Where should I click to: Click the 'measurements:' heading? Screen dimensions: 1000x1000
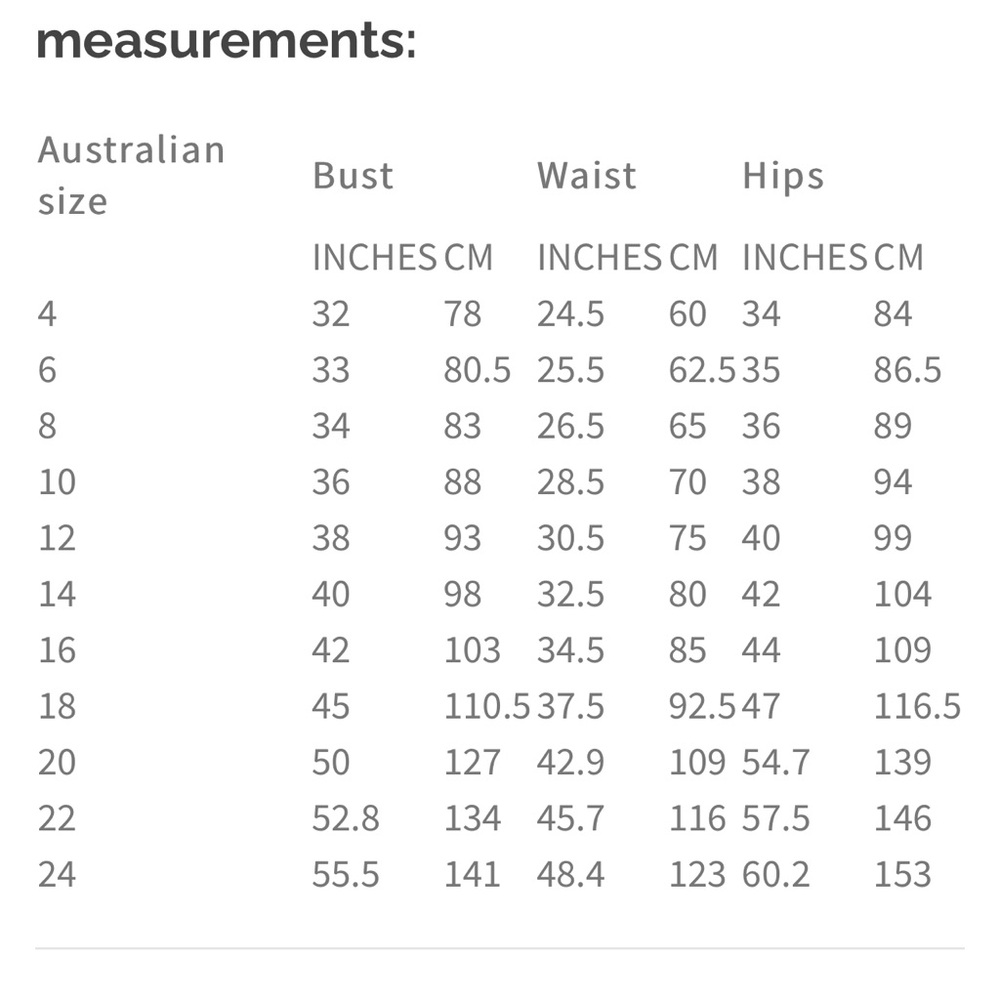(226, 43)
